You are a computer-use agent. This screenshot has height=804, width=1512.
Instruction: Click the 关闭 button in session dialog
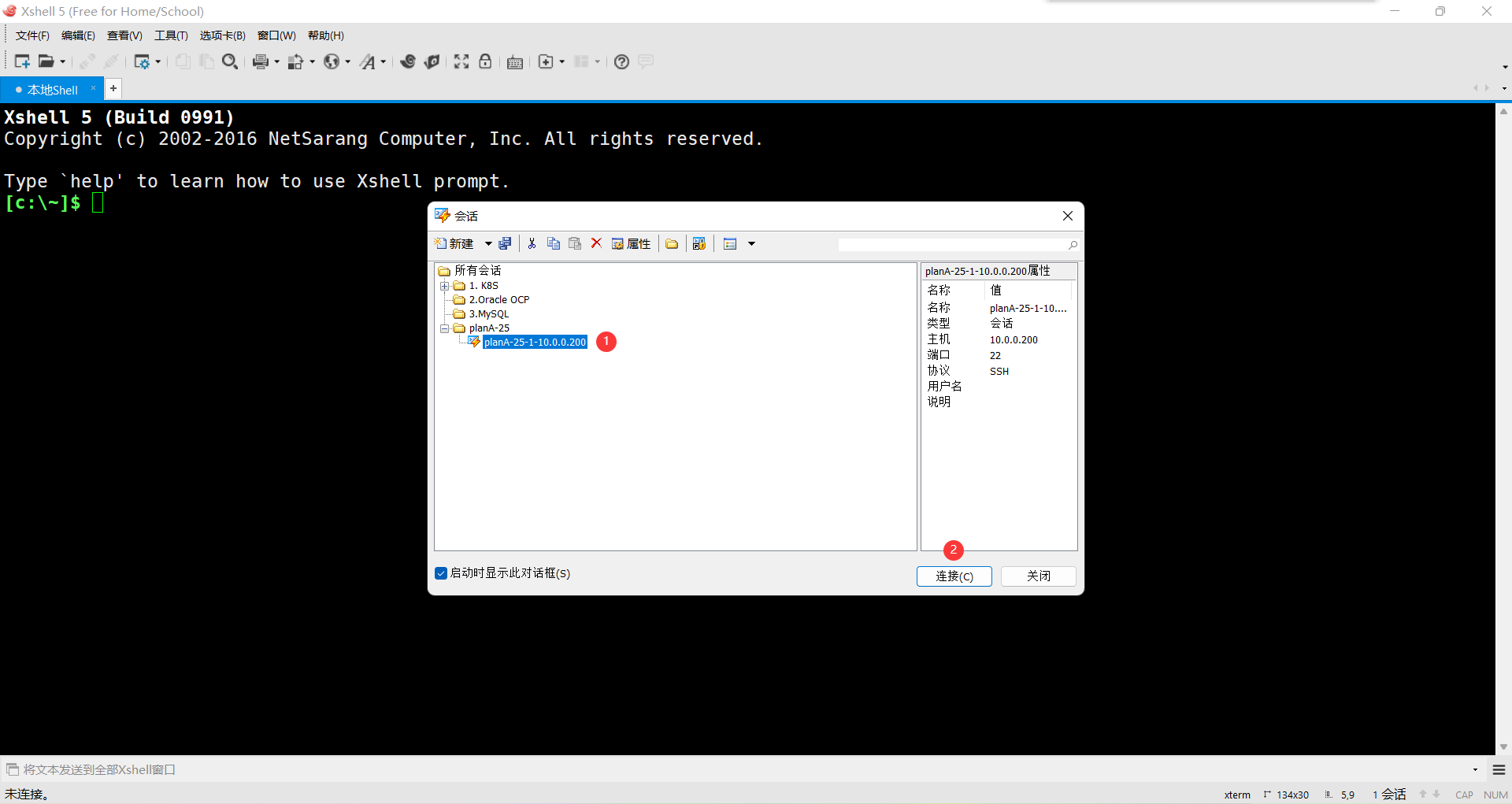[x=1038, y=576]
